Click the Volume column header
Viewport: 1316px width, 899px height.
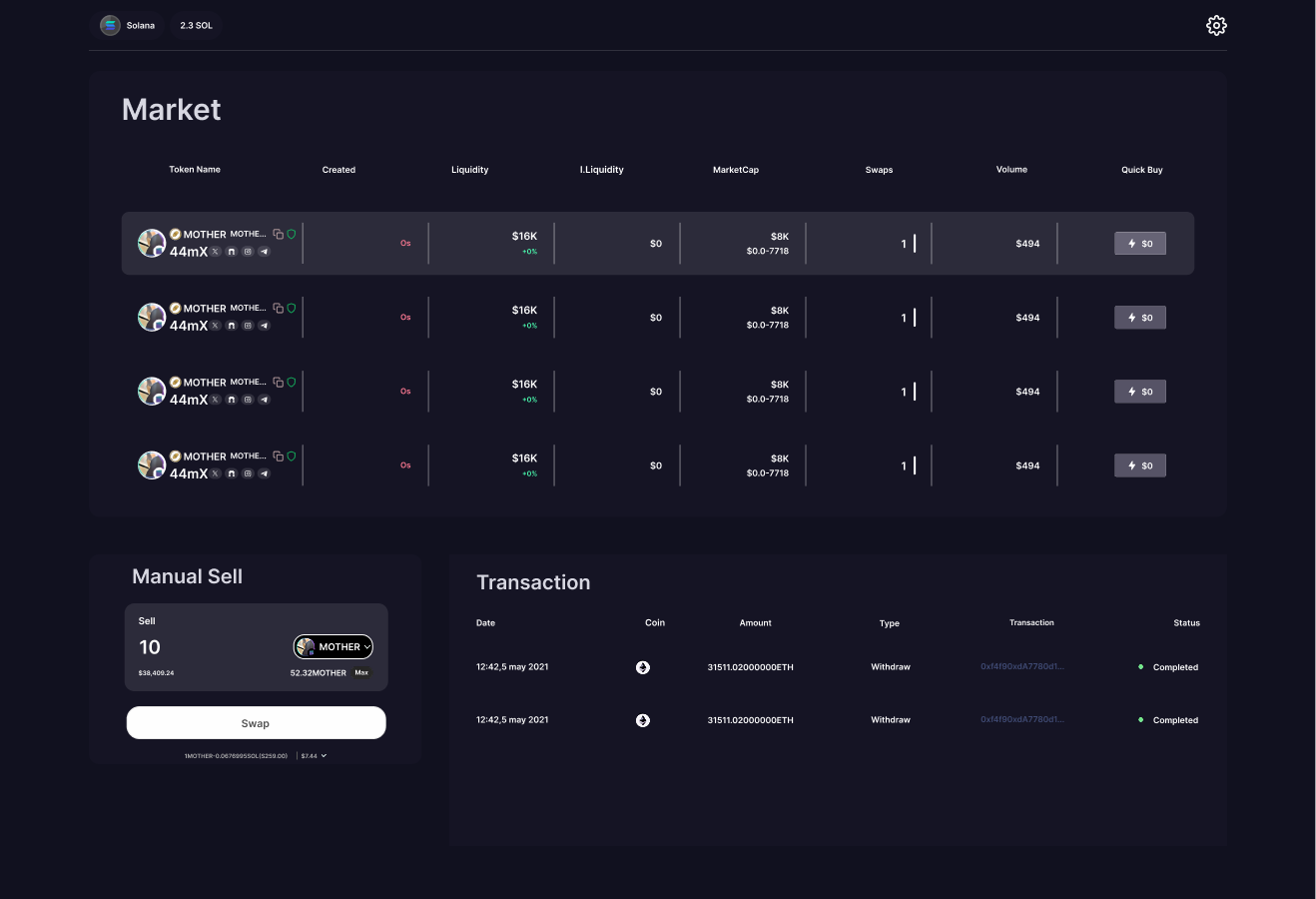(x=1011, y=170)
